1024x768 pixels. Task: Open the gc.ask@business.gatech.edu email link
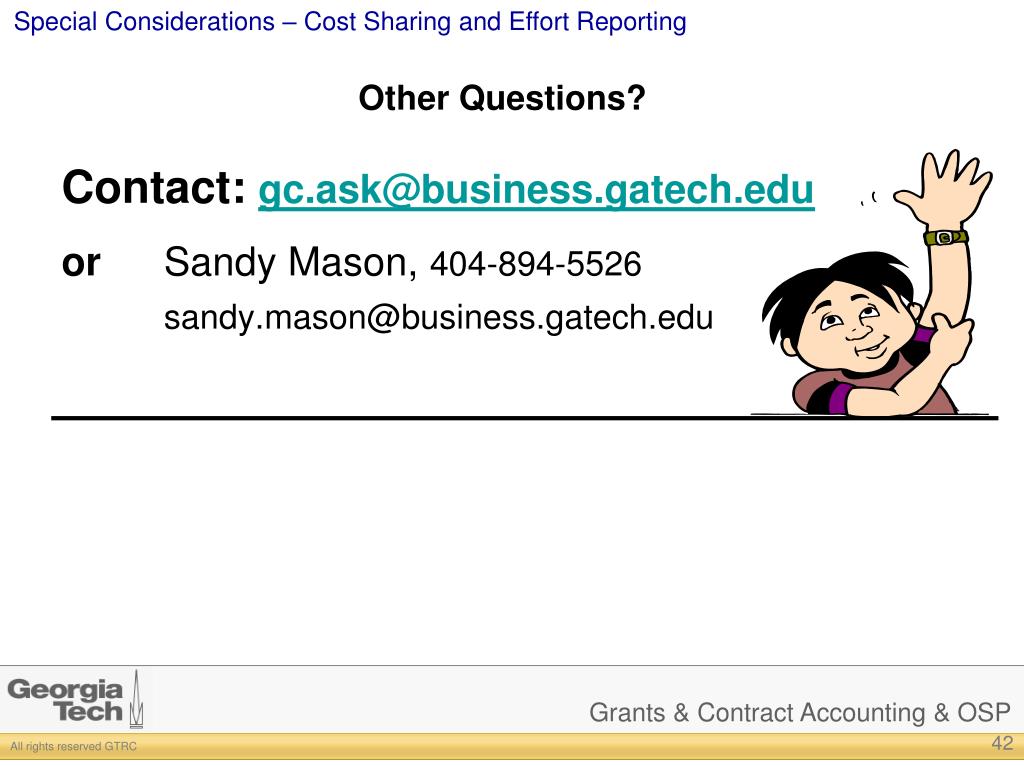click(536, 190)
